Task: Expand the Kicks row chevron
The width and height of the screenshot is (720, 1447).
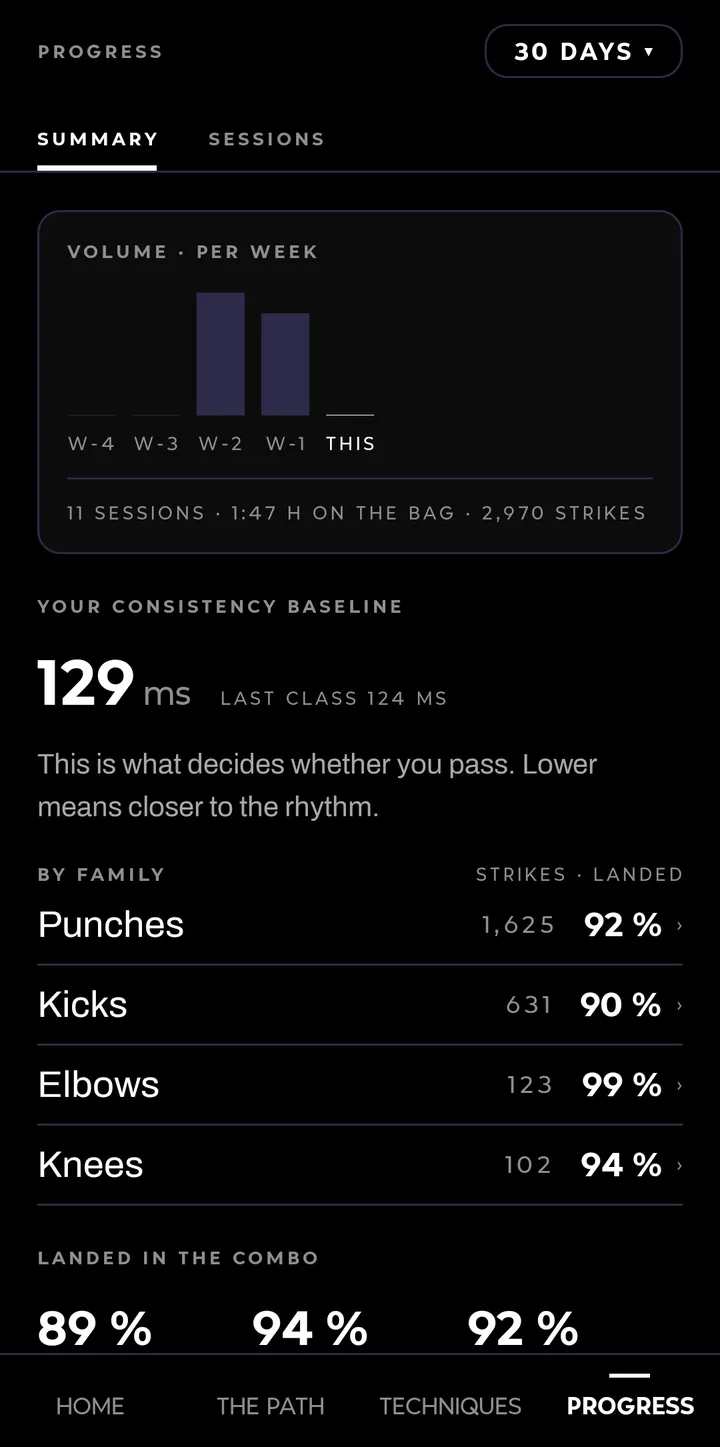Action: point(679,1005)
